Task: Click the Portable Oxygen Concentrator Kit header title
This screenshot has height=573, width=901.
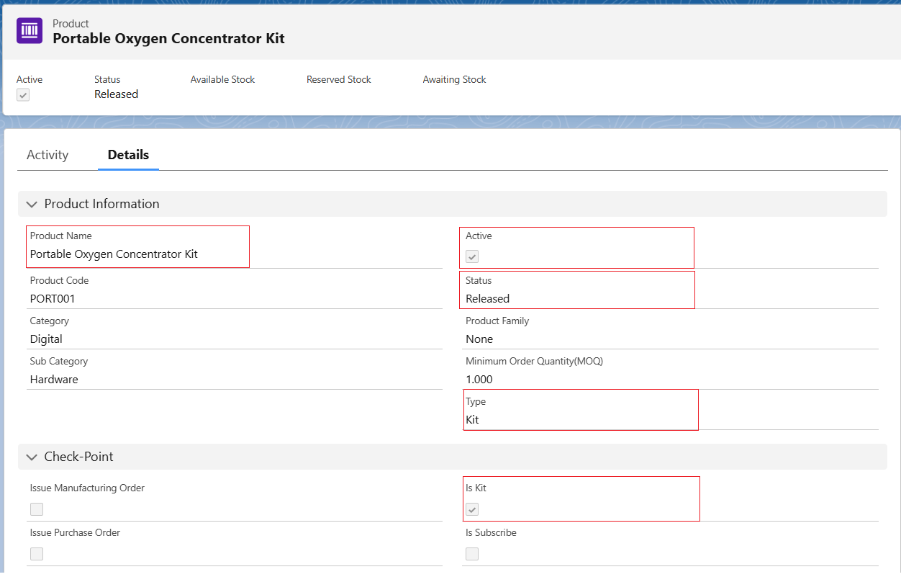Action: tap(168, 38)
